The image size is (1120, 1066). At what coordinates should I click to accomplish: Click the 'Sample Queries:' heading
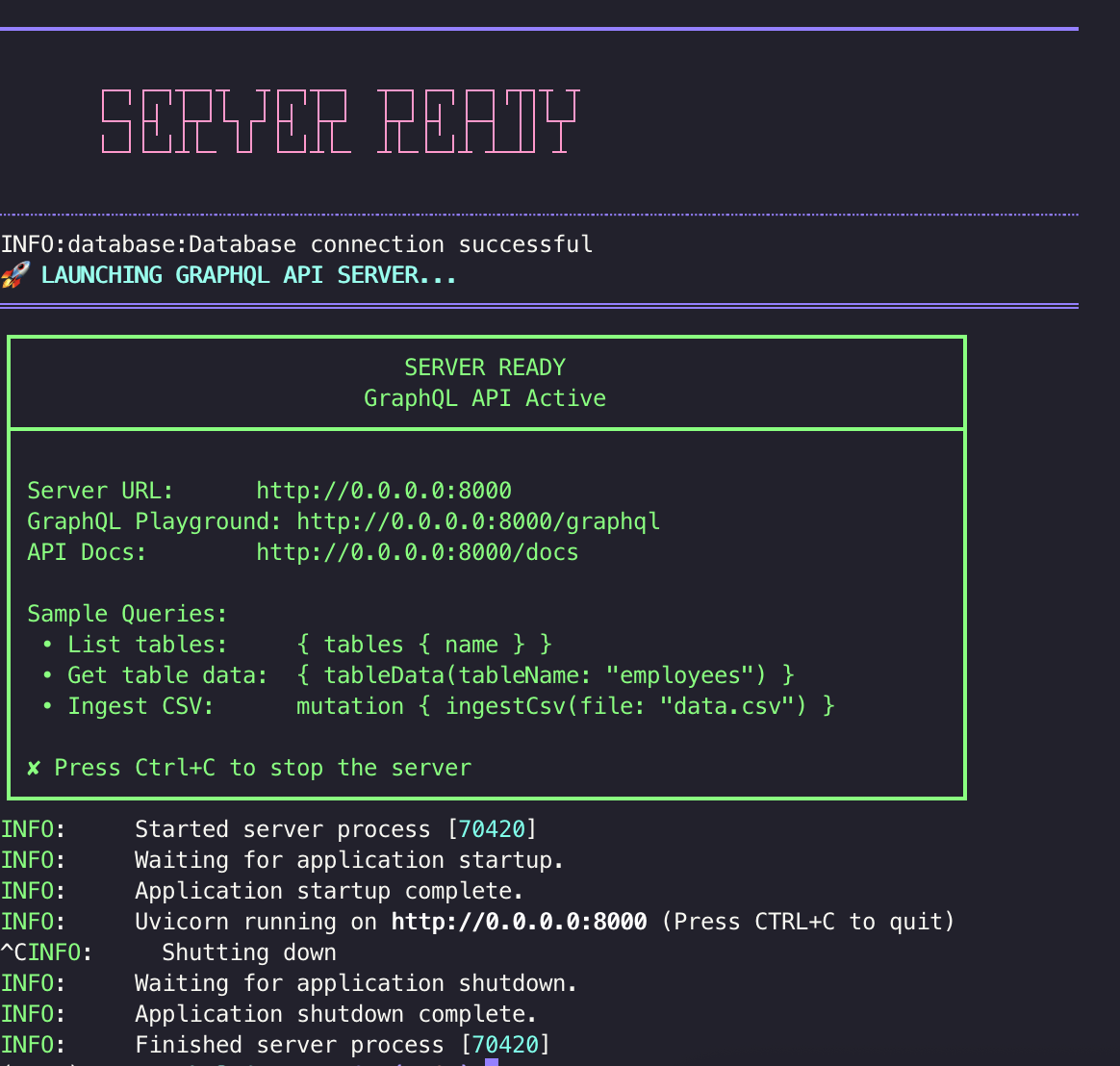[127, 614]
